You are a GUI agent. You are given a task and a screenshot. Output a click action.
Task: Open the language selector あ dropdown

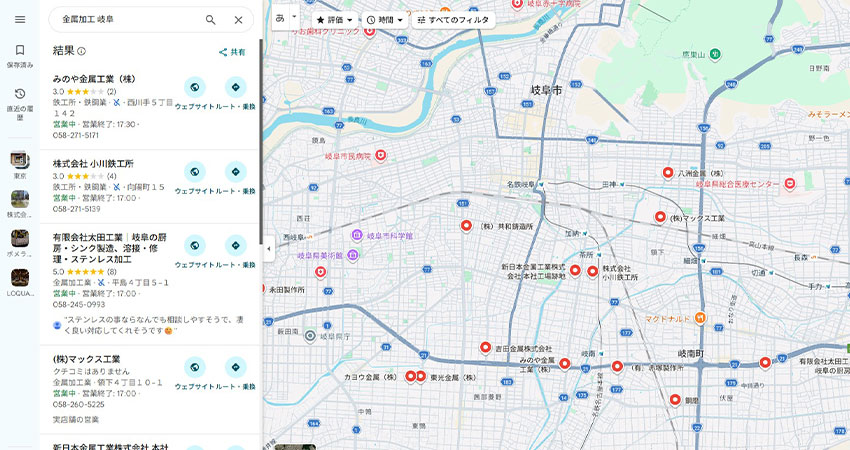(286, 19)
